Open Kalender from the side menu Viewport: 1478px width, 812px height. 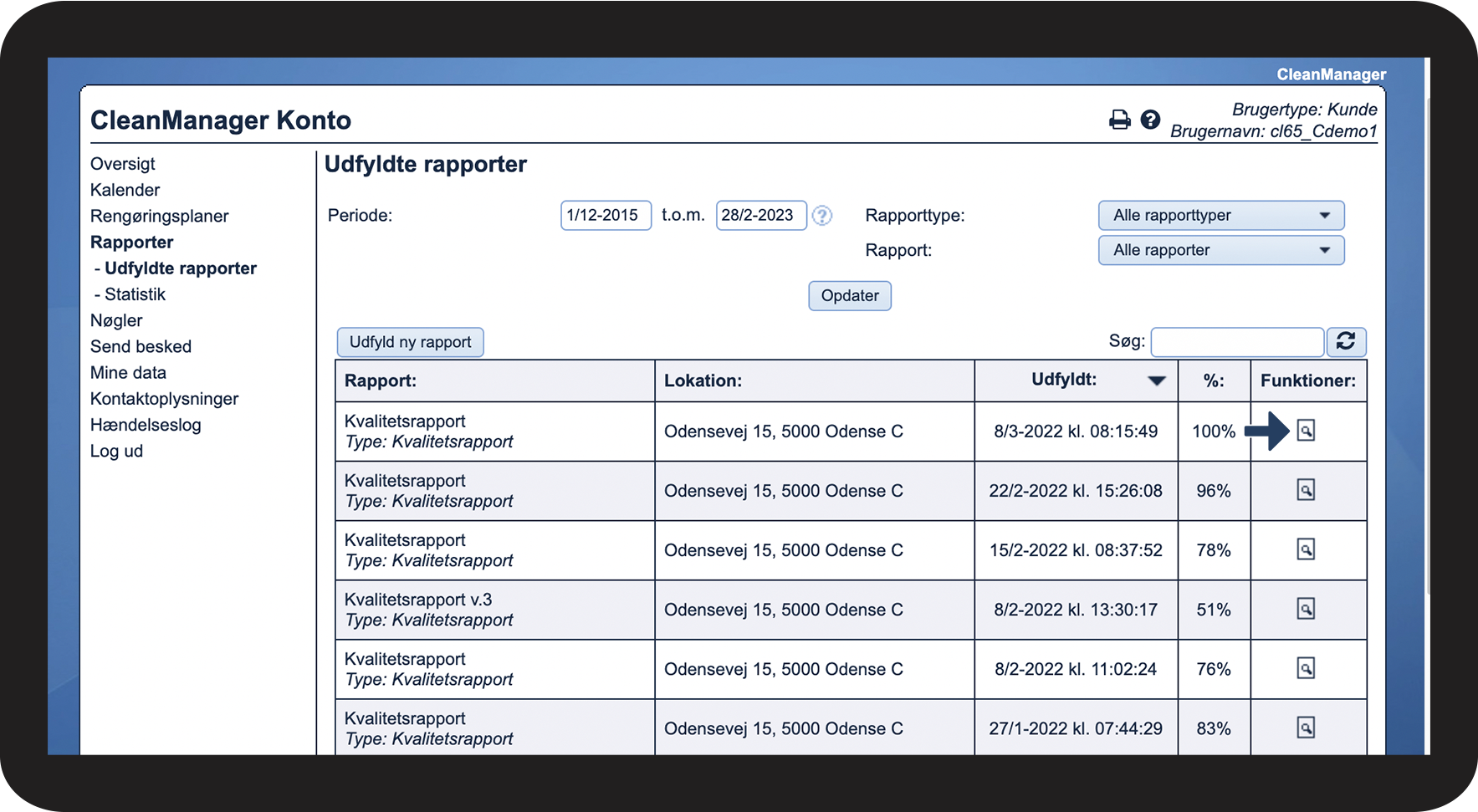[x=125, y=190]
